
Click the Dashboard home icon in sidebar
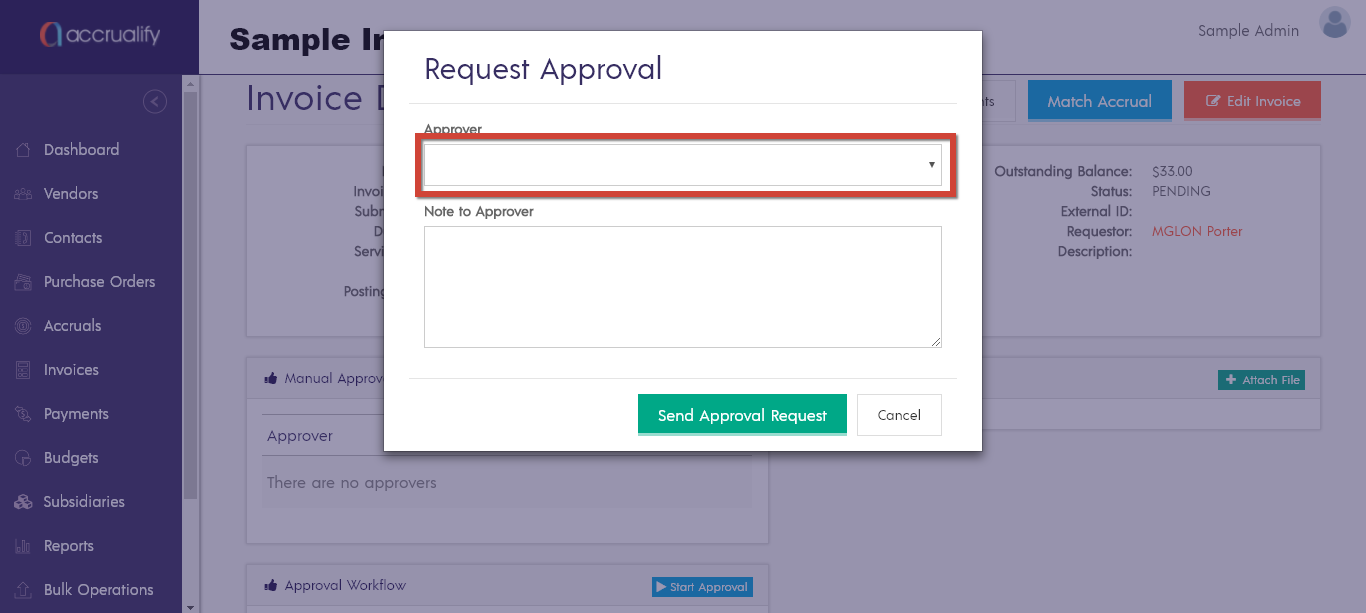24,150
